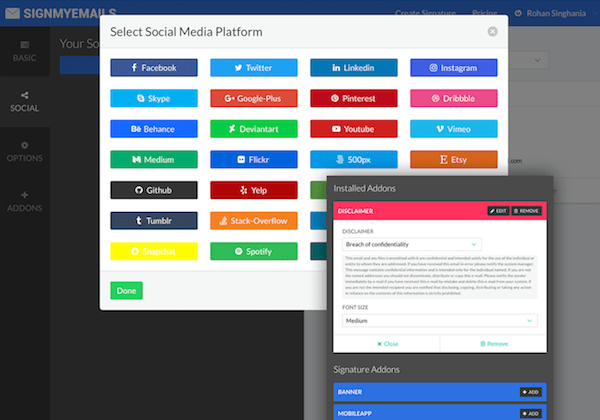Expand the dropdown chevron behind the dialog

click(537, 60)
